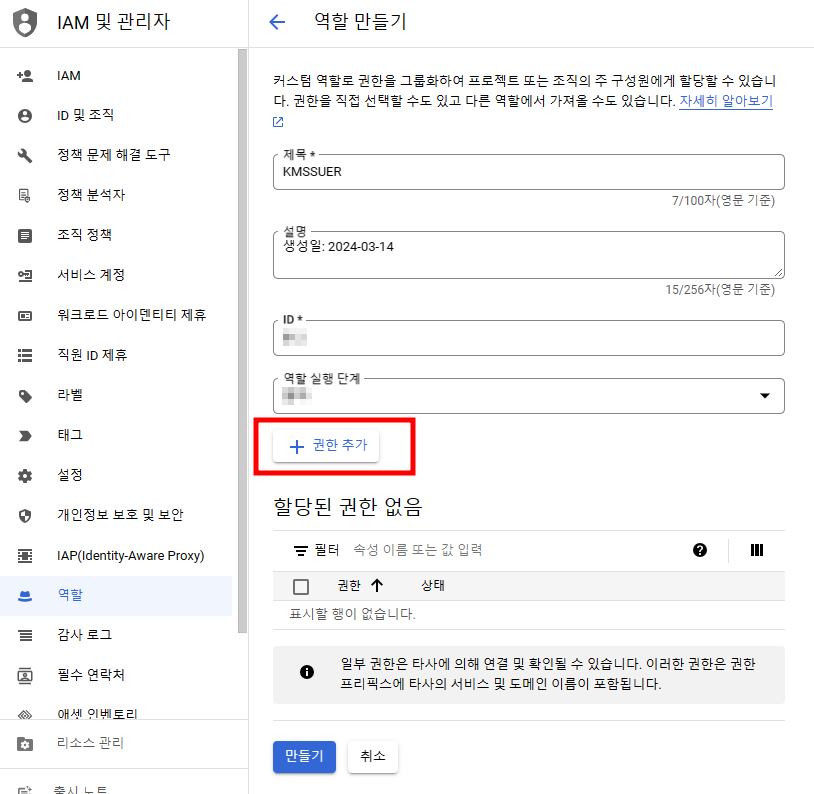Click the 설명 text area
The image size is (814, 794).
point(528,255)
